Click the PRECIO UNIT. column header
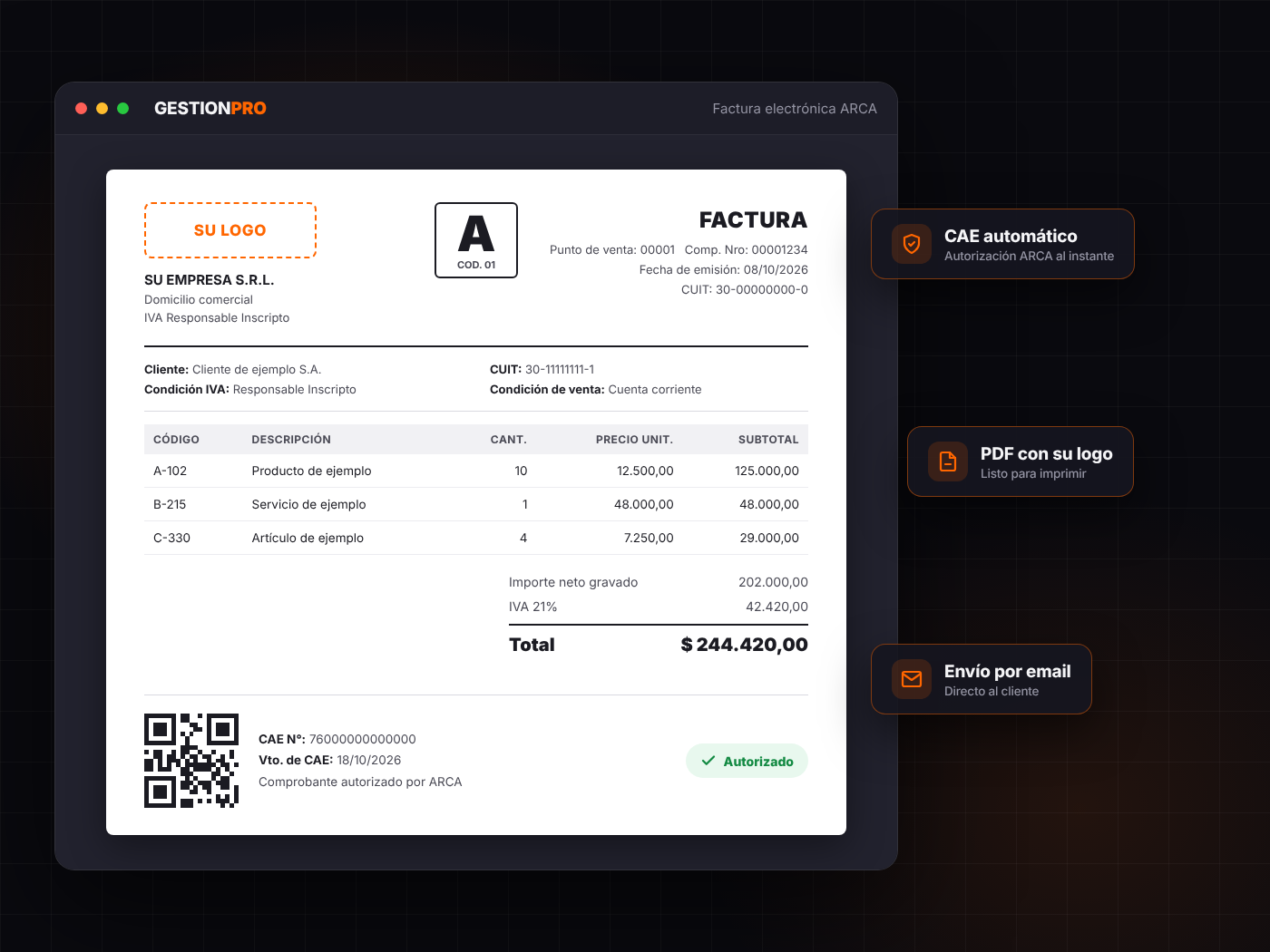This screenshot has width=1270, height=952. [x=634, y=440]
